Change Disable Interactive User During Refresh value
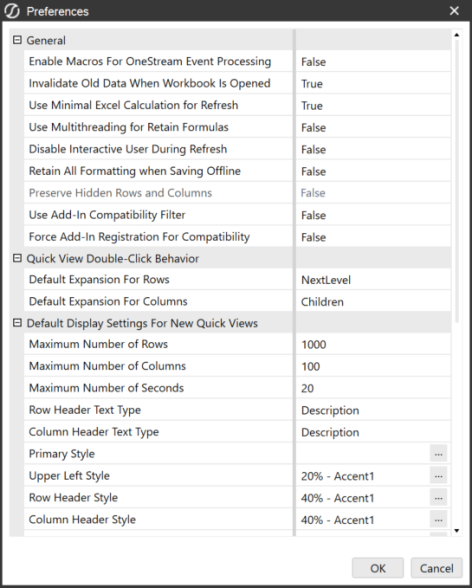This screenshot has width=472, height=588. (373, 149)
